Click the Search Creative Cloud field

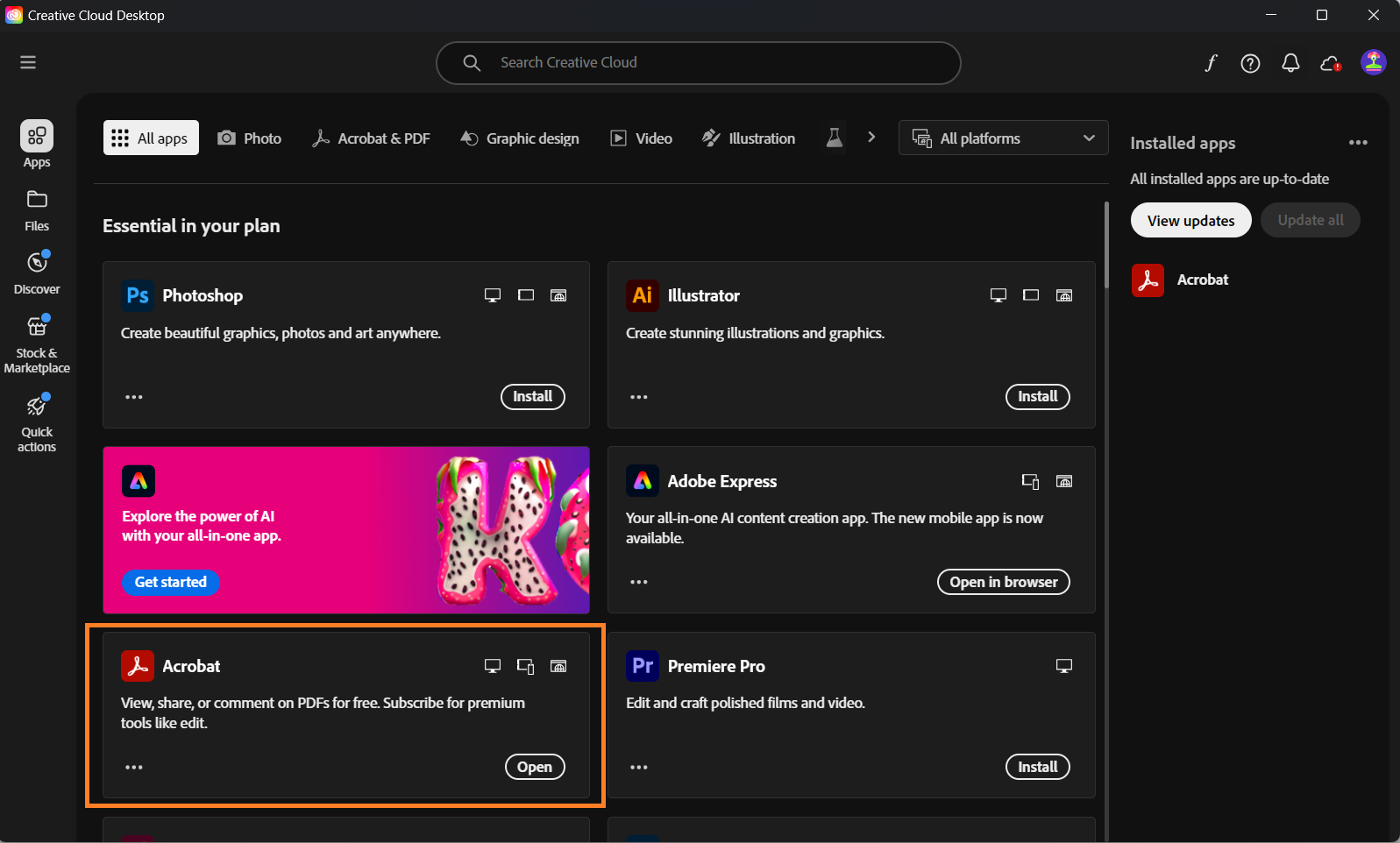click(x=699, y=63)
